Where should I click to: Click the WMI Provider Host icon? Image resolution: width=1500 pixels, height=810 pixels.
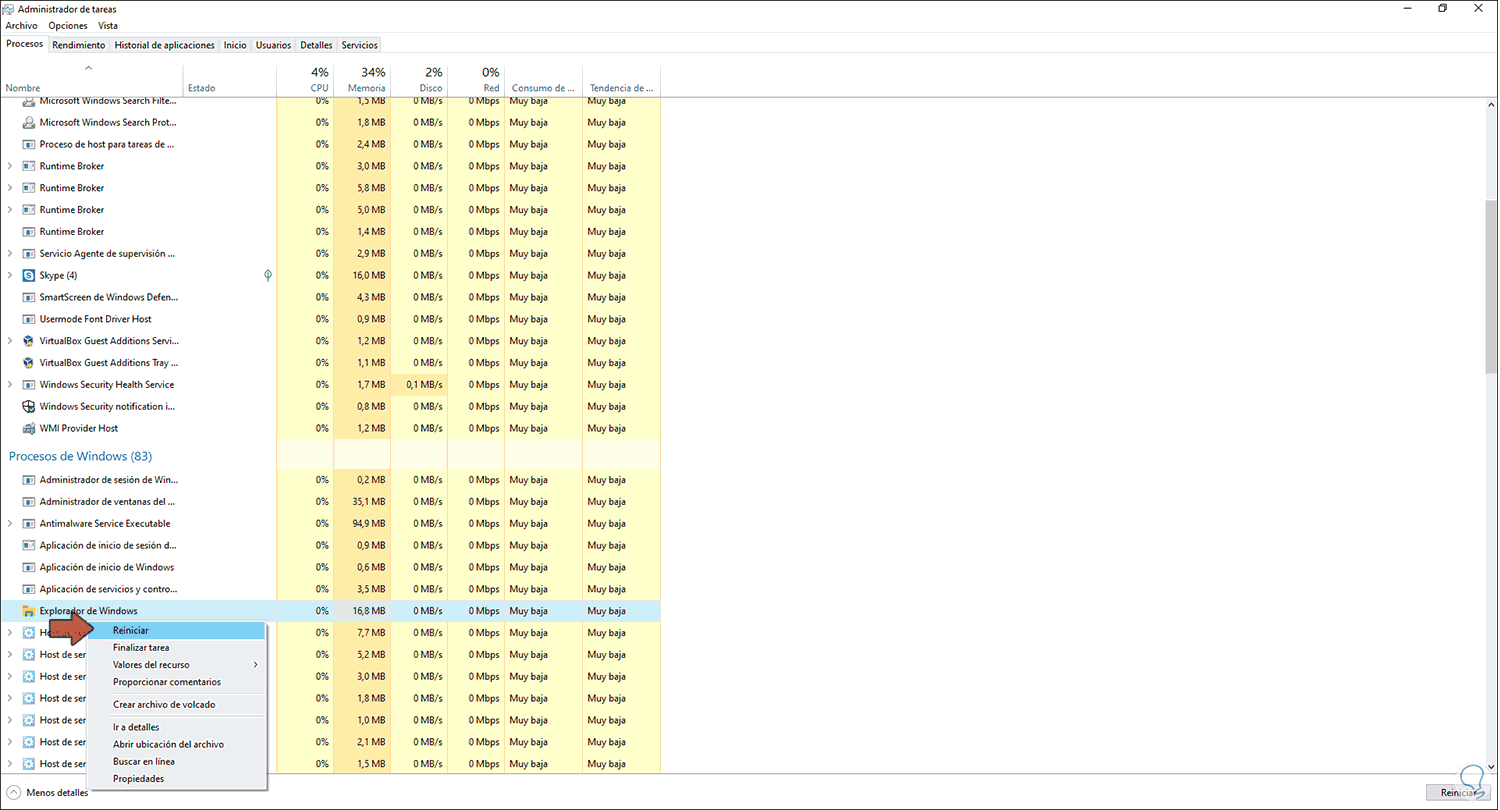[28, 428]
